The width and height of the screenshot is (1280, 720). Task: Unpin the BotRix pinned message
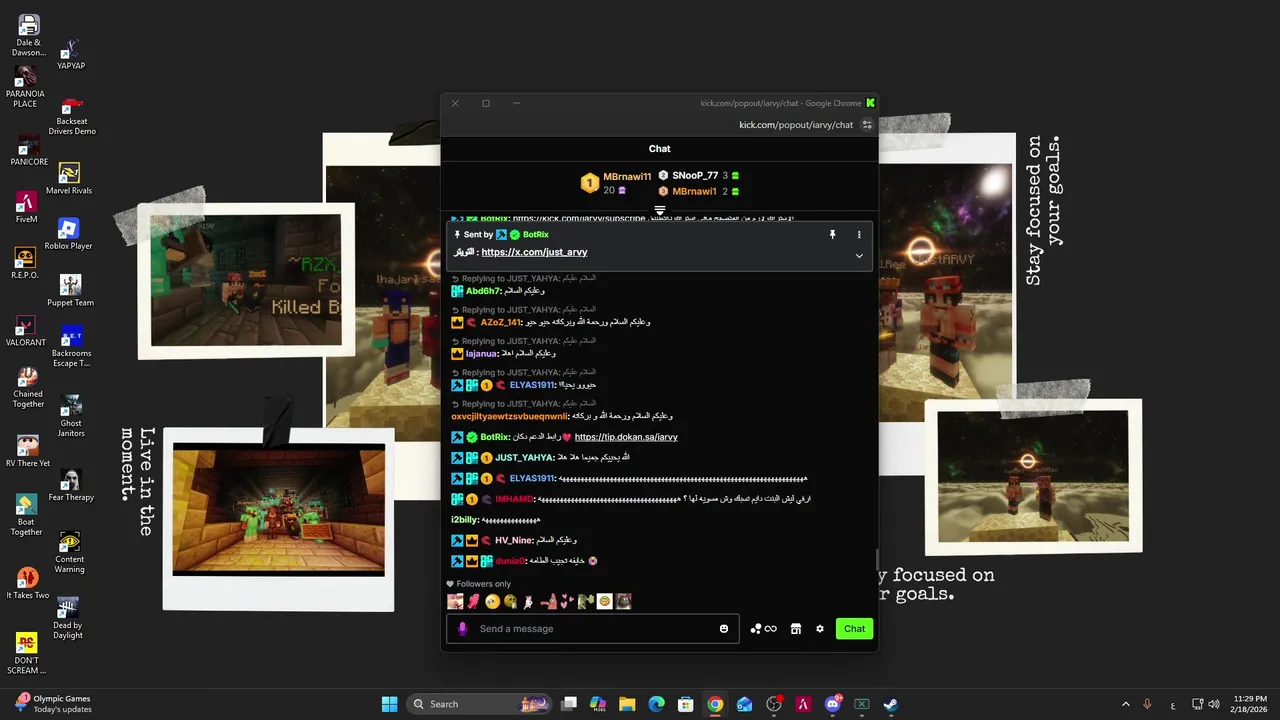tap(832, 234)
